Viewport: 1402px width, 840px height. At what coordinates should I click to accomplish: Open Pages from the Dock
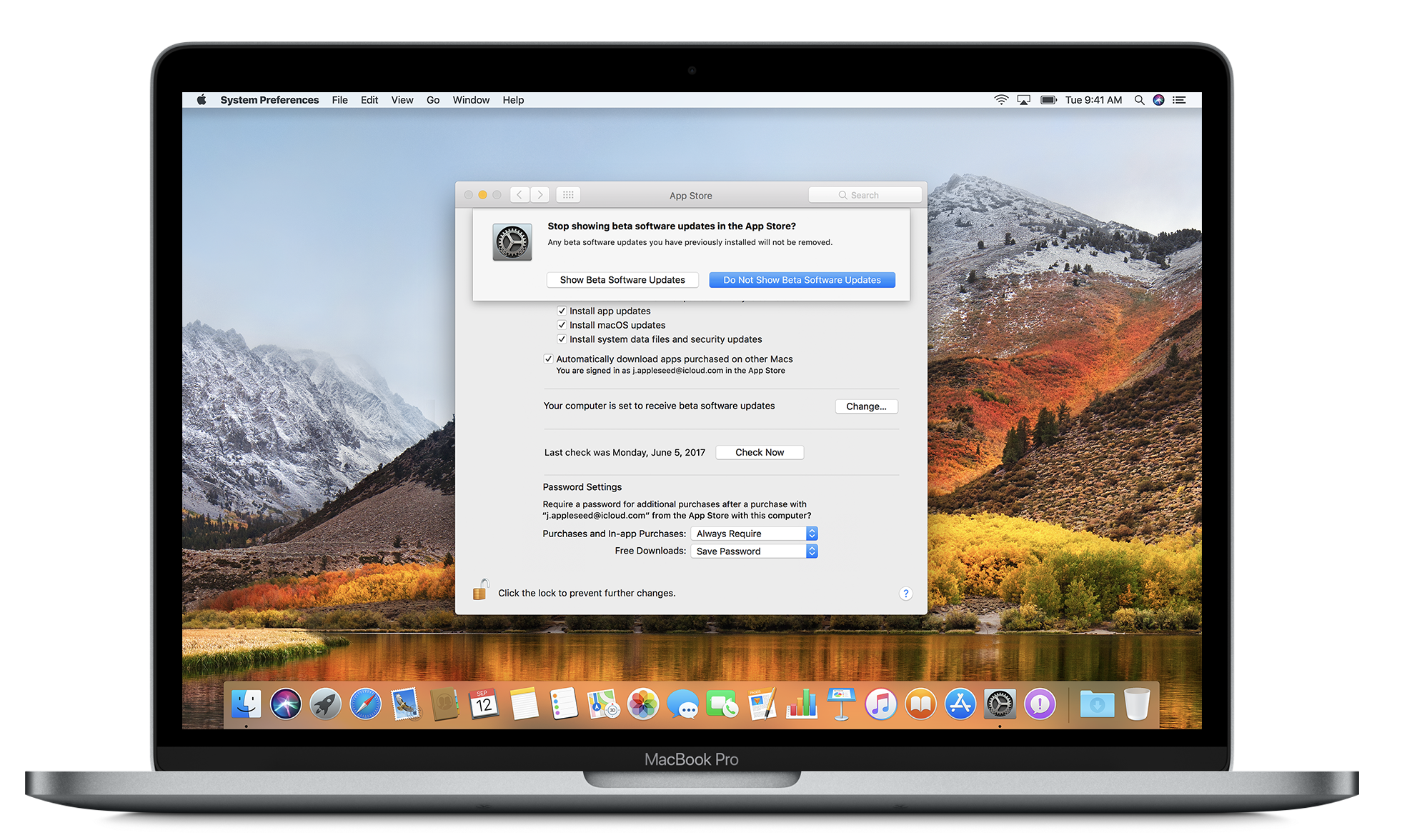point(762,704)
